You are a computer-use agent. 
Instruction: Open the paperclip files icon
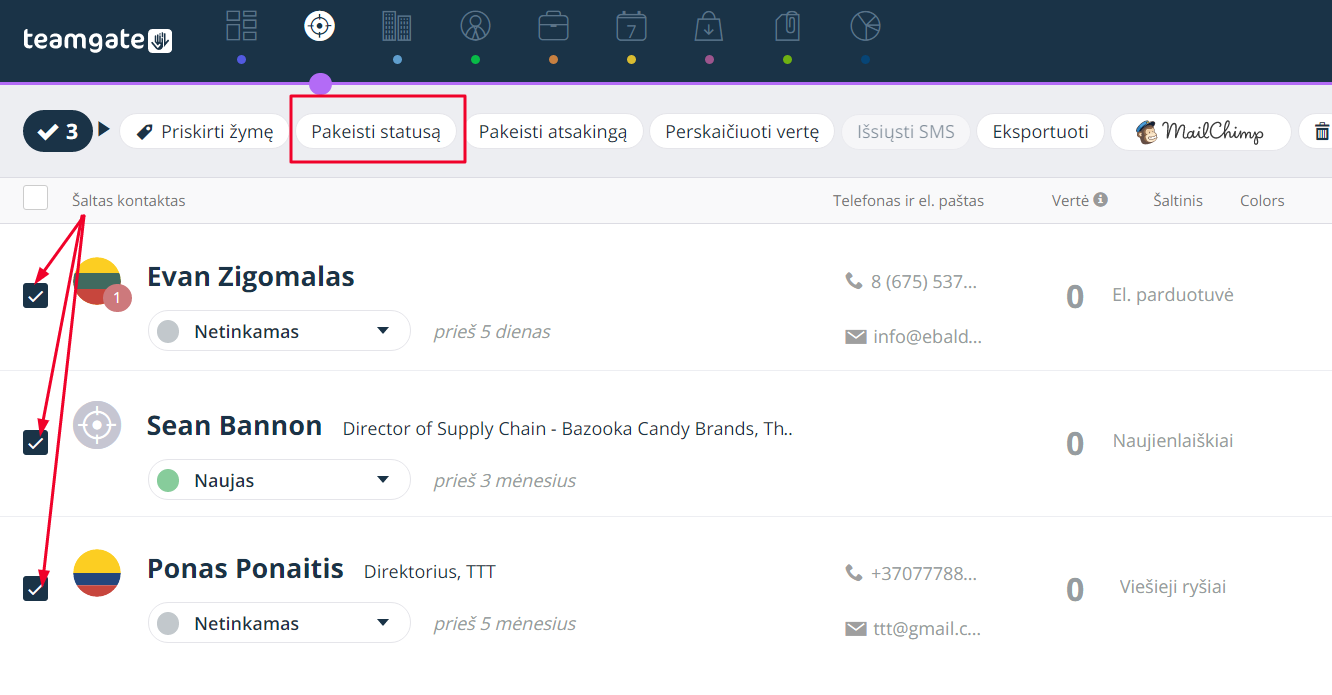coord(787,26)
